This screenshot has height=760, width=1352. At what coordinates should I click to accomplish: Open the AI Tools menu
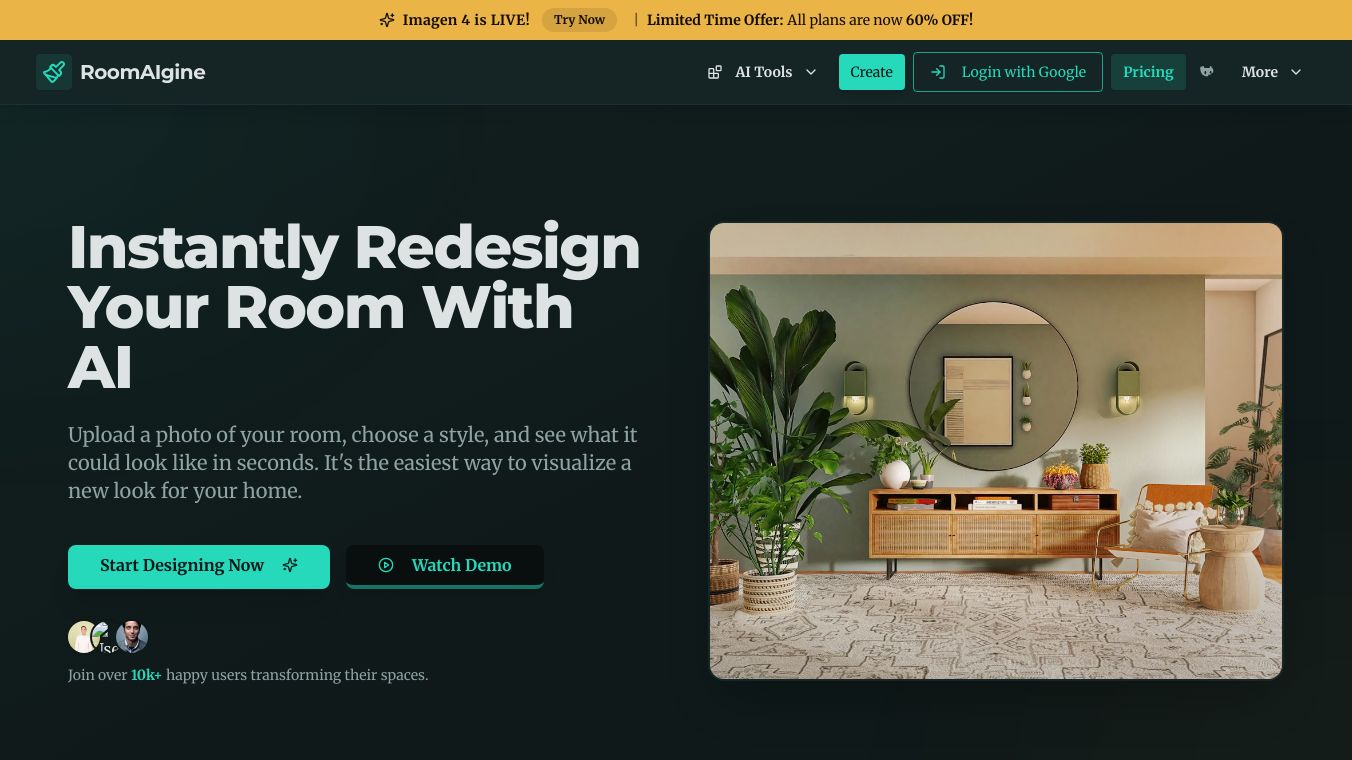(x=763, y=72)
